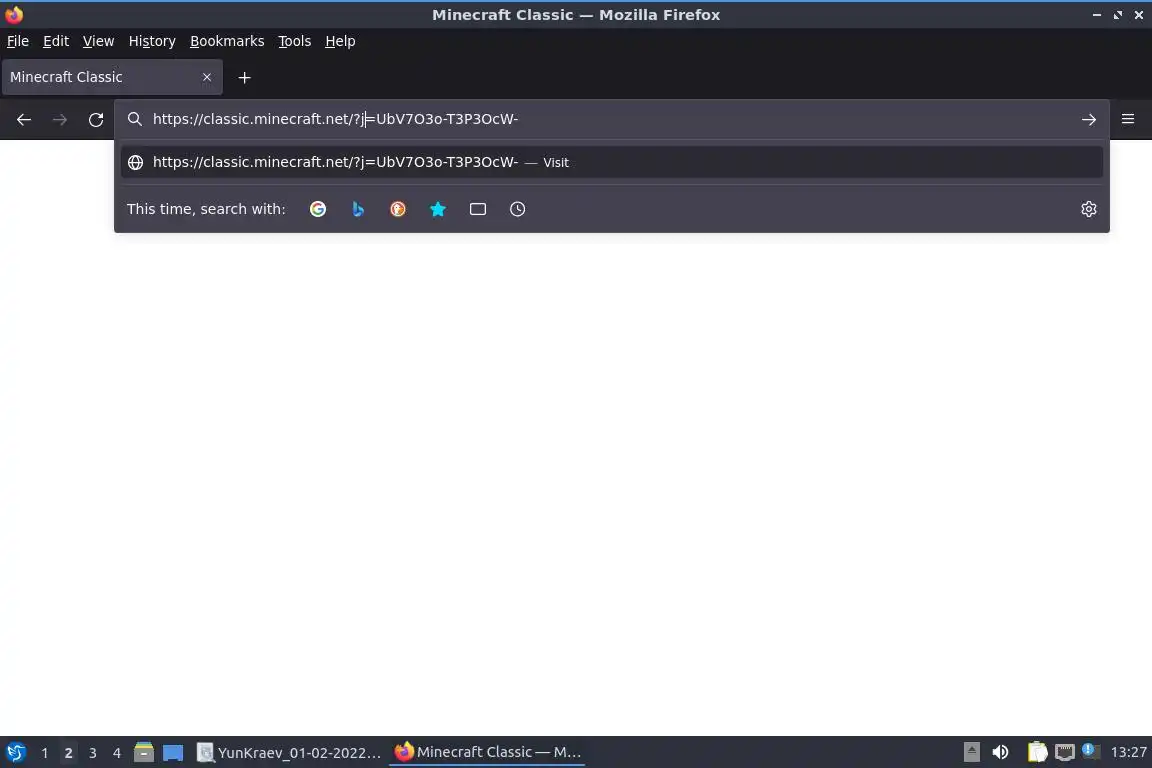Click the network monitor tray icon

coord(1065,752)
